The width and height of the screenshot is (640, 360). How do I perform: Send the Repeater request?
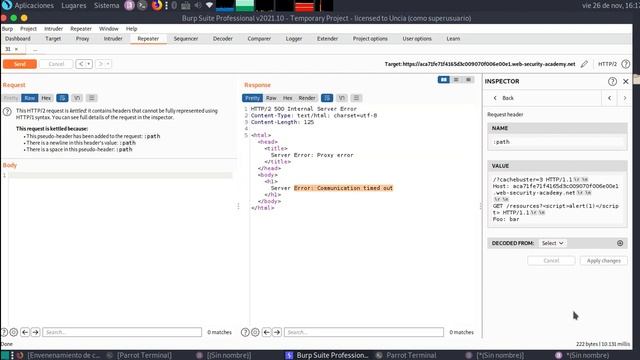tap(20, 64)
